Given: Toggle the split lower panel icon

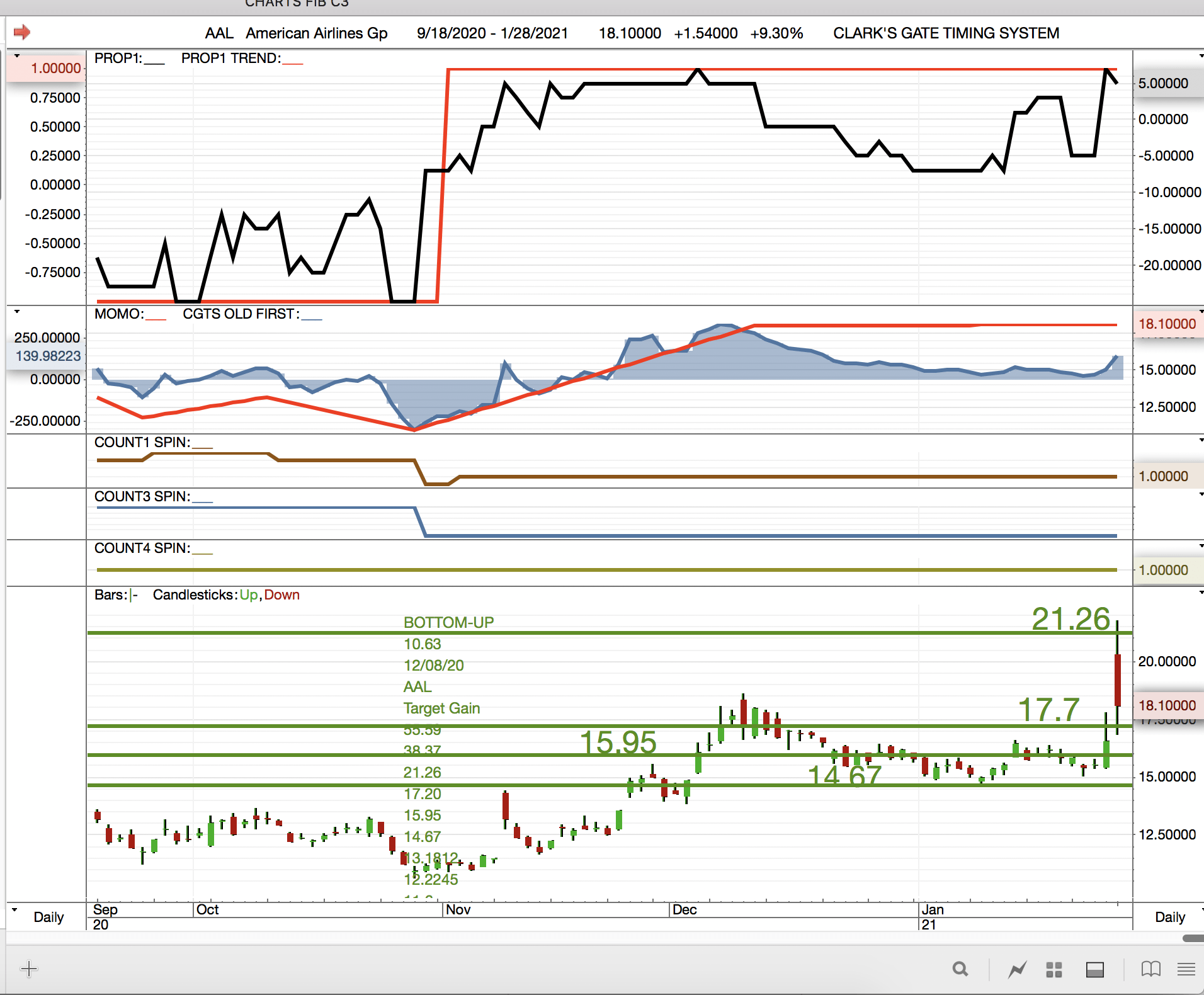Looking at the screenshot, I should tap(1095, 970).
